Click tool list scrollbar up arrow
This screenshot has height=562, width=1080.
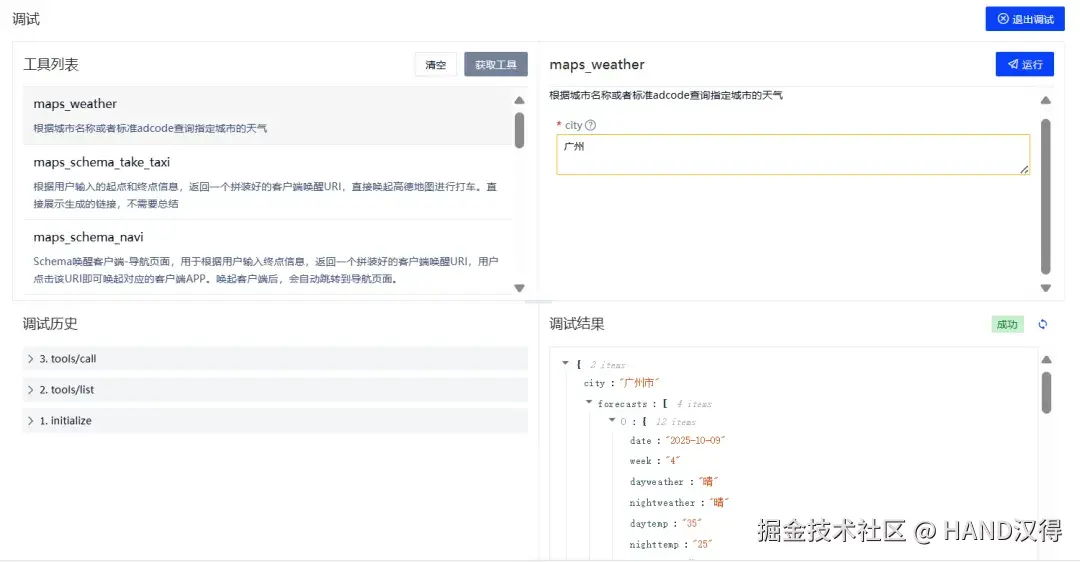pyautogui.click(x=519, y=101)
